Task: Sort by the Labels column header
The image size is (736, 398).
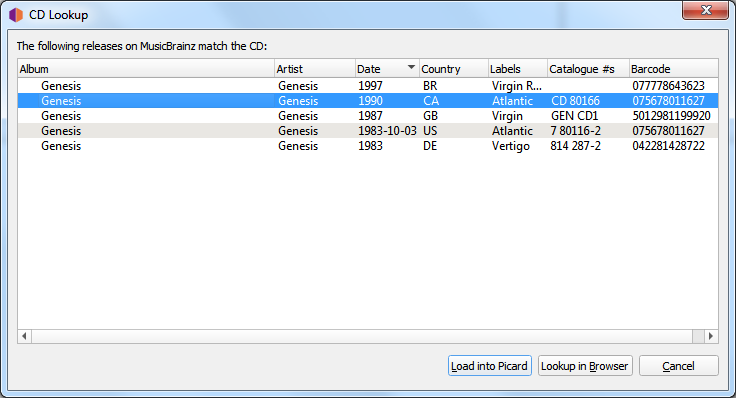Action: [518, 69]
